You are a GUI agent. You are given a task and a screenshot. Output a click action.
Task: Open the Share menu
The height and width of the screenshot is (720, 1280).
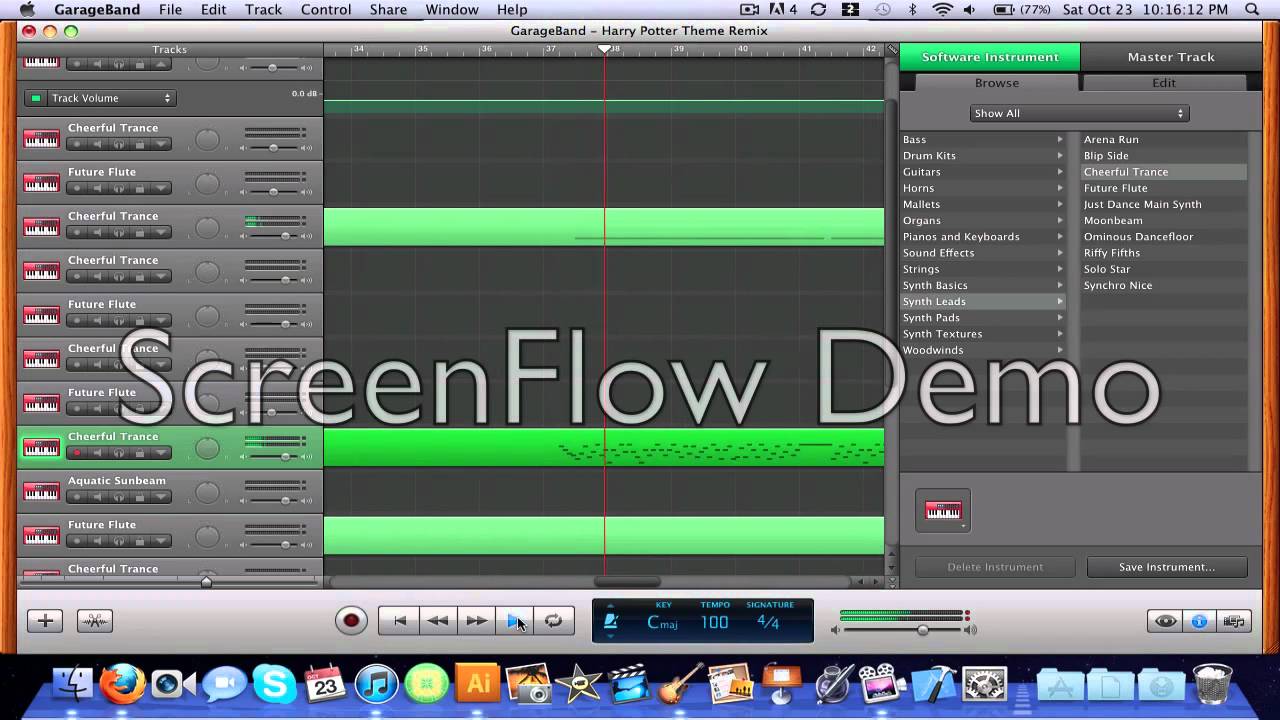388,10
